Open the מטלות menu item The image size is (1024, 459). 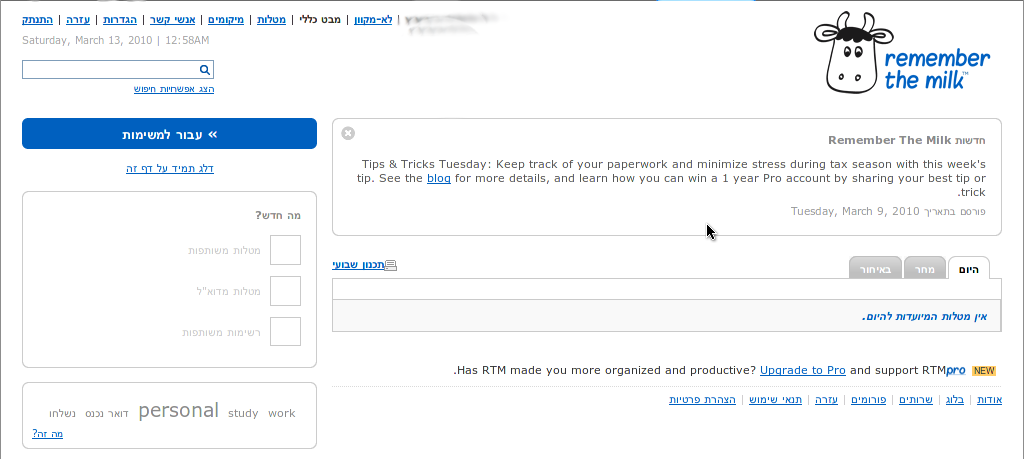tap(271, 20)
